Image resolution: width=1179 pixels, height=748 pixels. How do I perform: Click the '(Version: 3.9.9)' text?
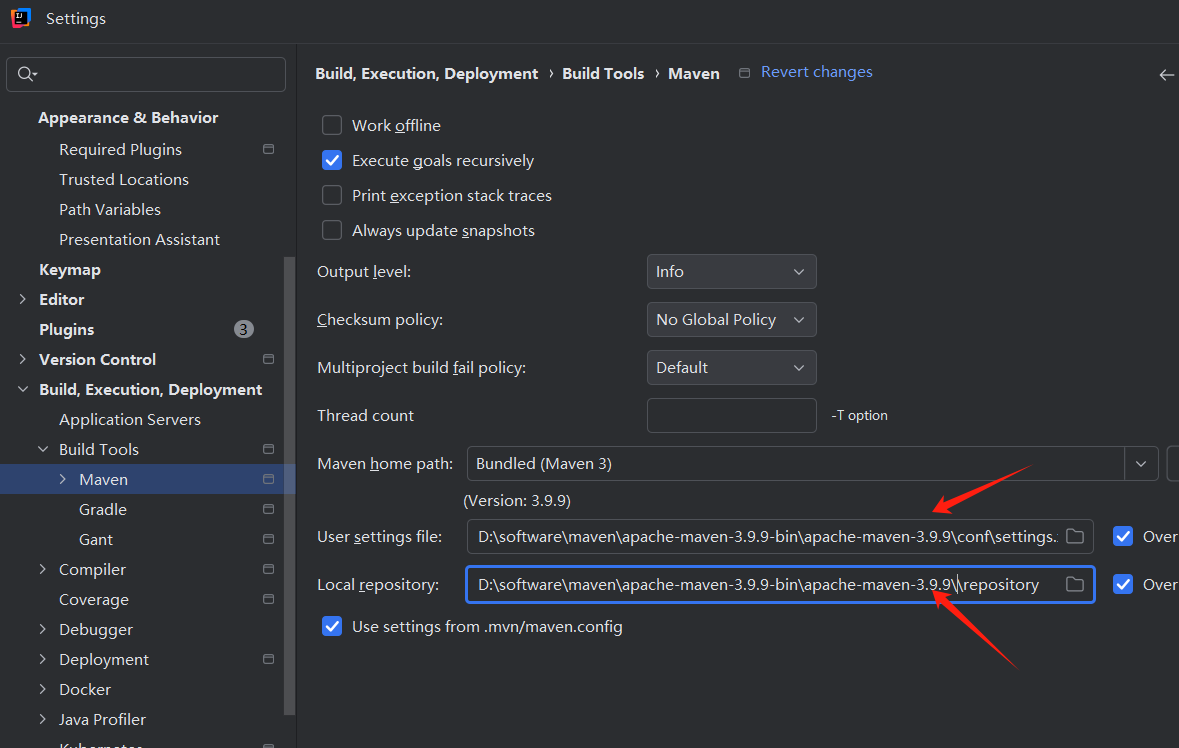517,501
